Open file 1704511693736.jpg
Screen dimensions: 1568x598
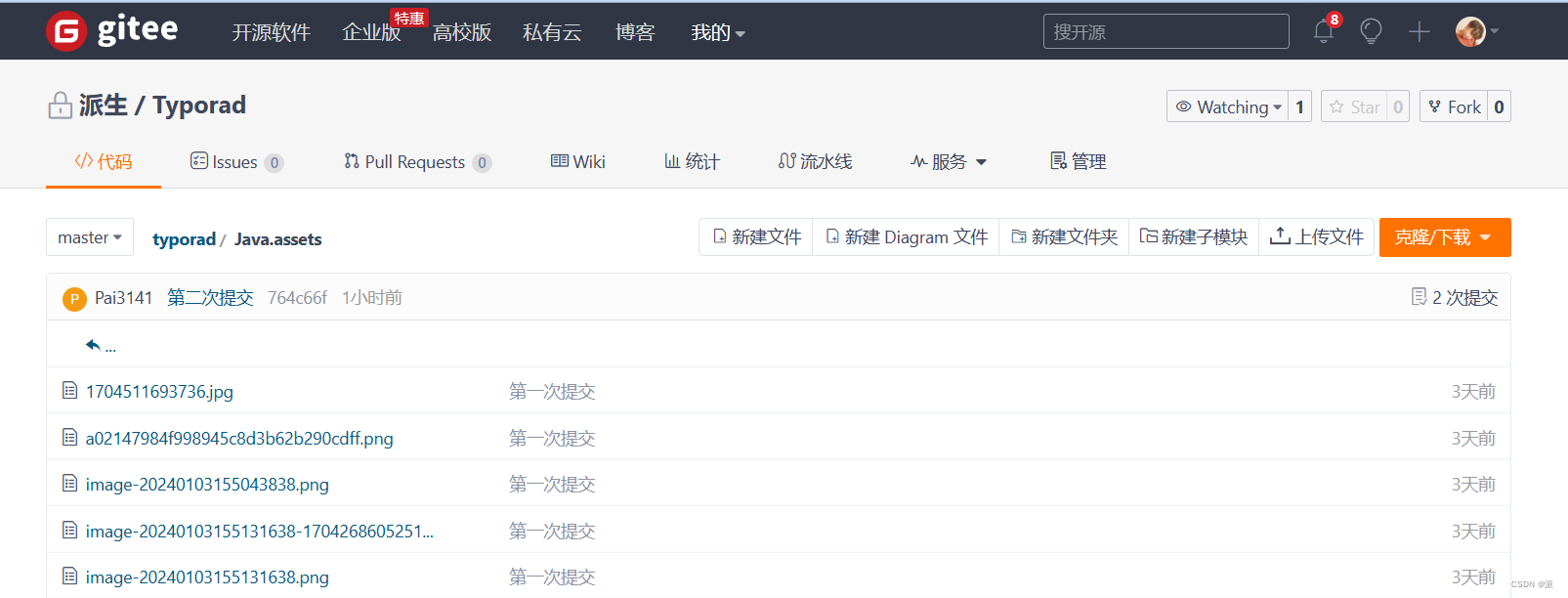[x=159, y=391]
